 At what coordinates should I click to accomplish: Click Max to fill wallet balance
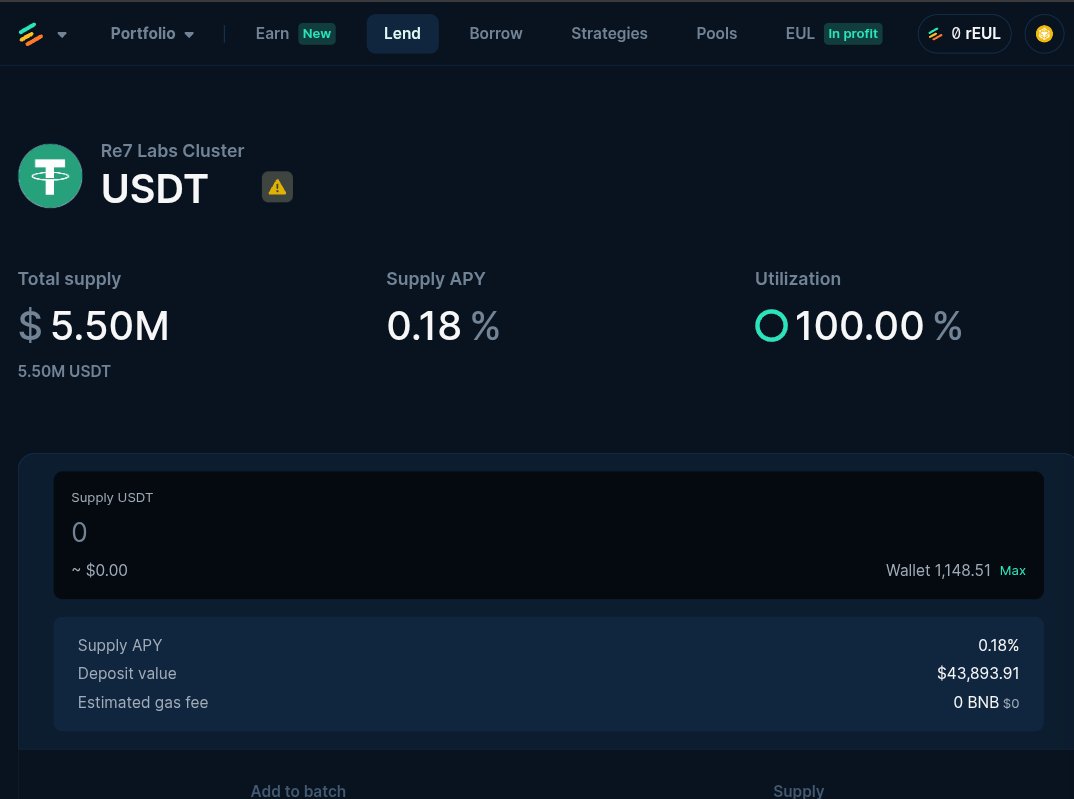1012,570
